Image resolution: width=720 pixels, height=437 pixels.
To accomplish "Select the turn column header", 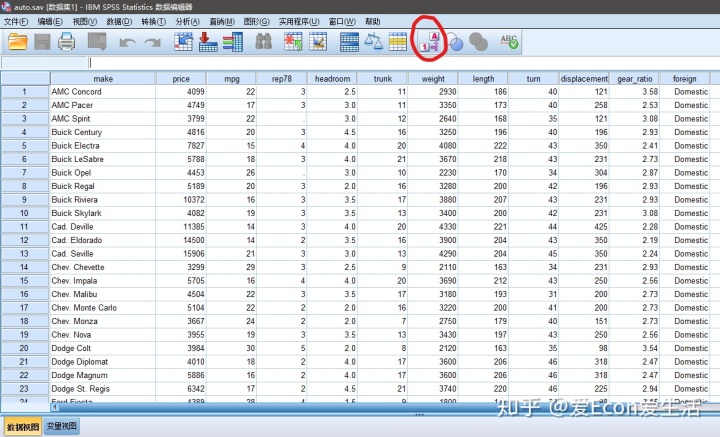I will [534, 78].
